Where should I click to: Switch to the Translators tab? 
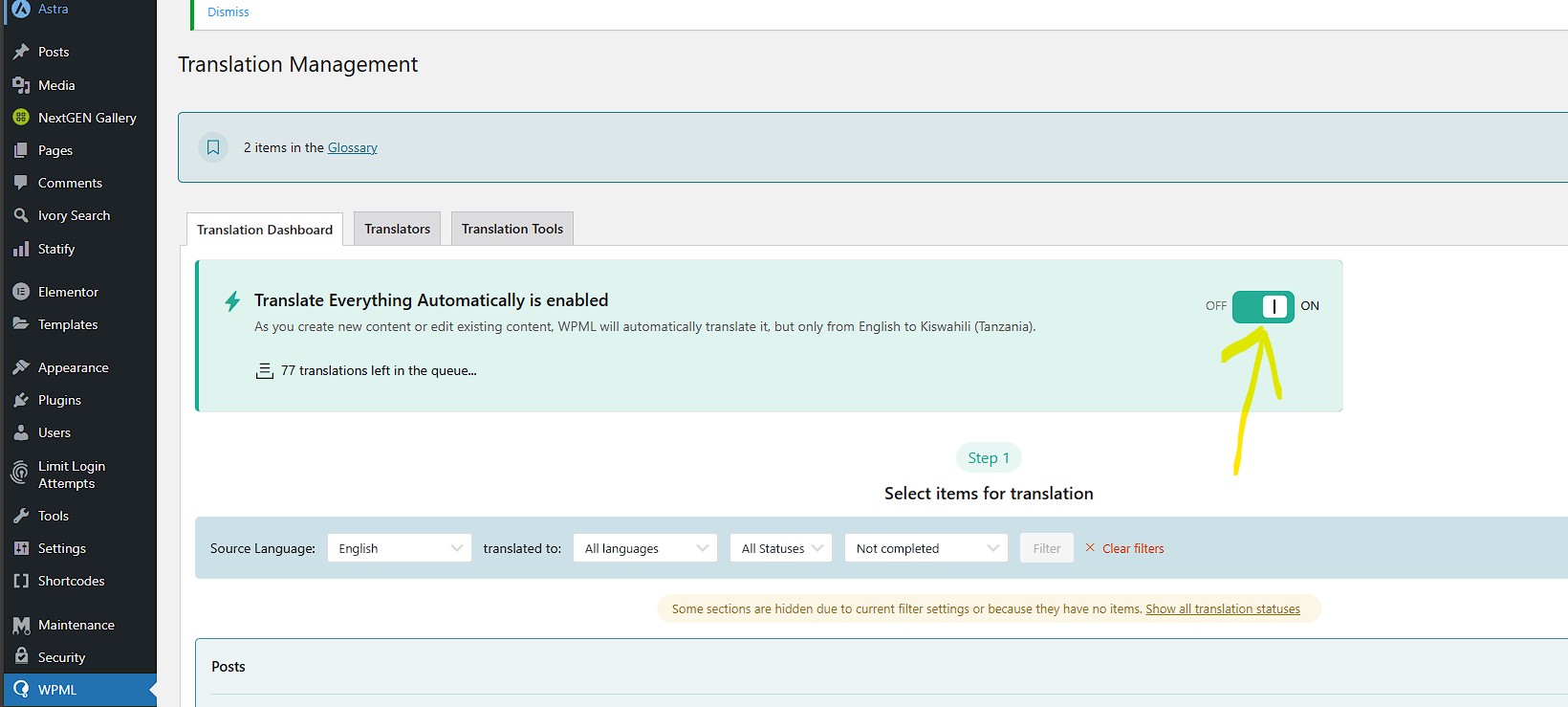pyautogui.click(x=397, y=229)
